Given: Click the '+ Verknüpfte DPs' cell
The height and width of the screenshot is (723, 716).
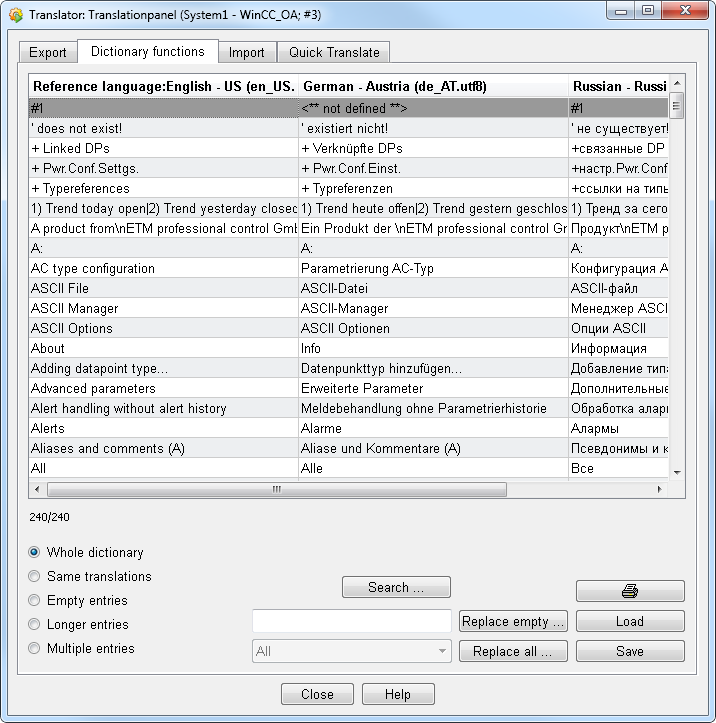Looking at the screenshot, I should tap(433, 148).
